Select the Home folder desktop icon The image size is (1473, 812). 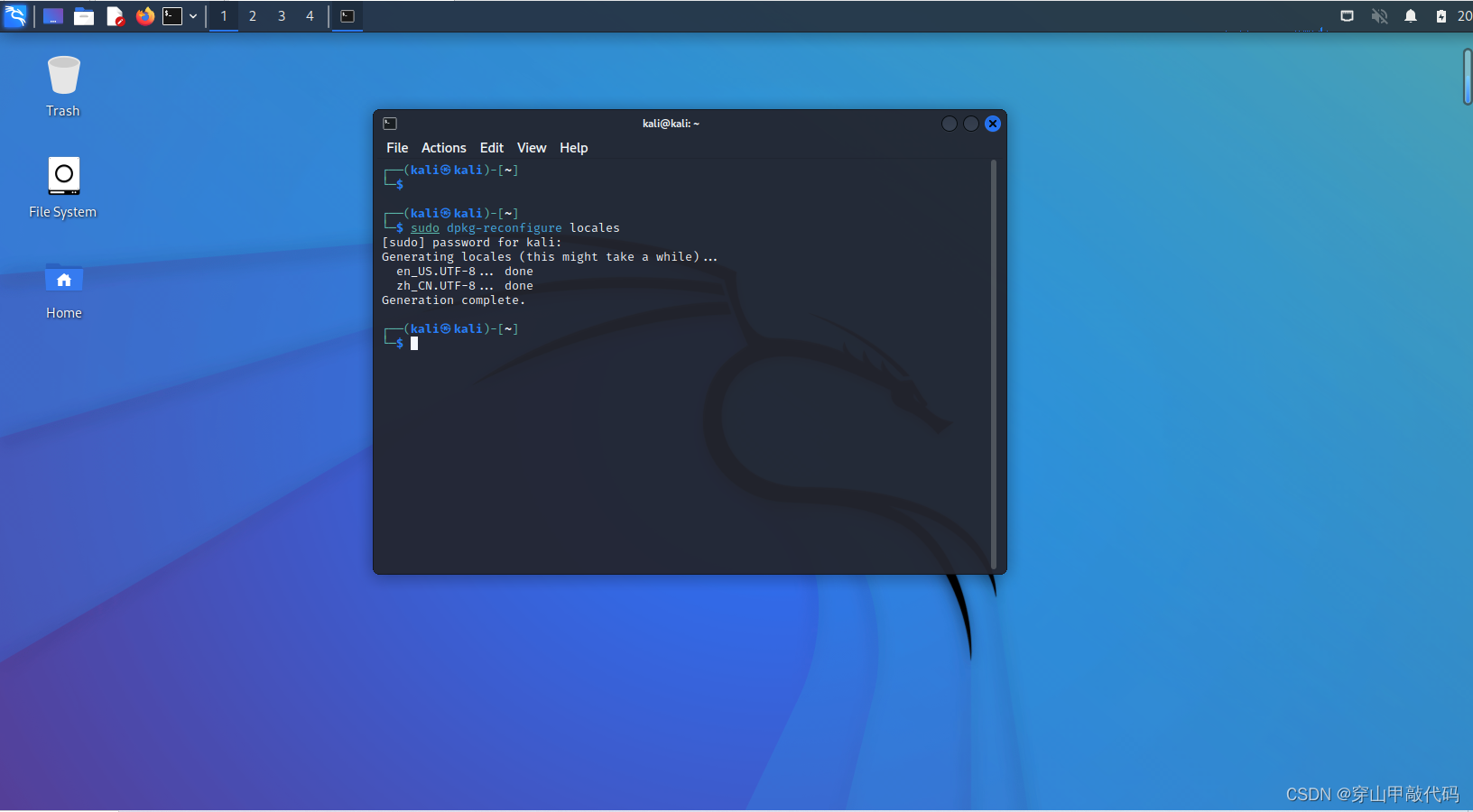tap(63, 291)
